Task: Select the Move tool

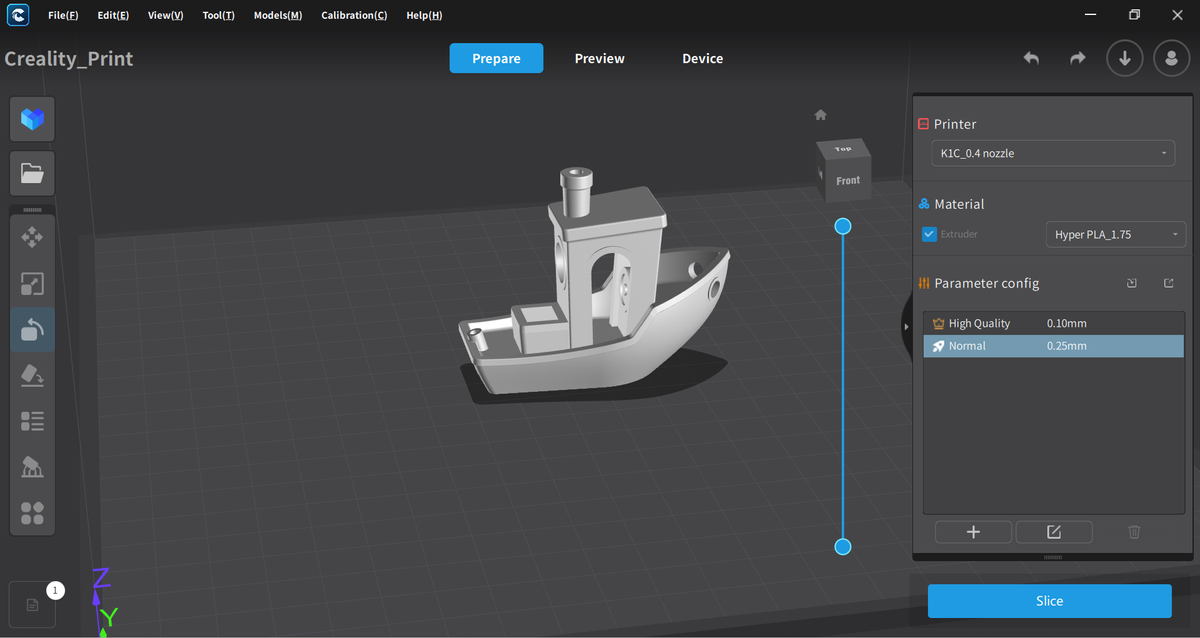Action: 32,237
